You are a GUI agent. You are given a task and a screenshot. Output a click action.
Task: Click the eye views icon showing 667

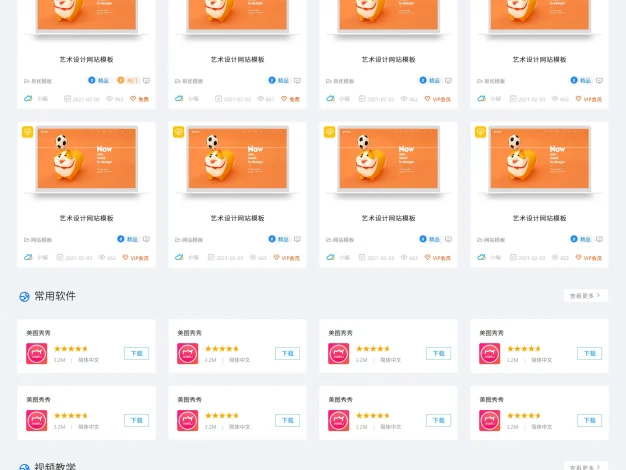(x=260, y=99)
